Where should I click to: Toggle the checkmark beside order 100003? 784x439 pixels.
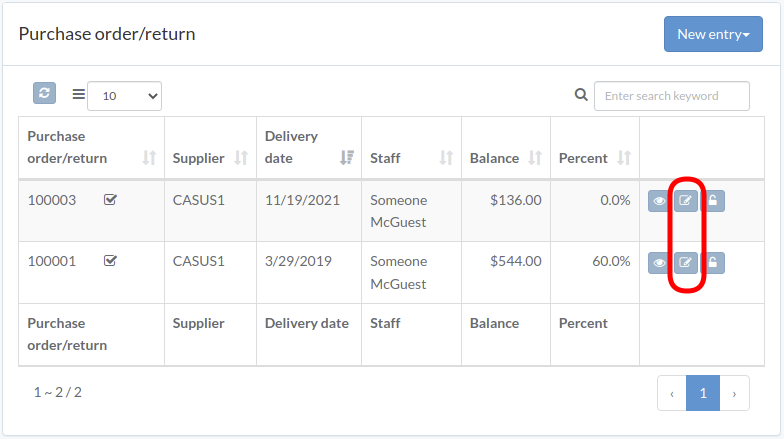(x=110, y=200)
